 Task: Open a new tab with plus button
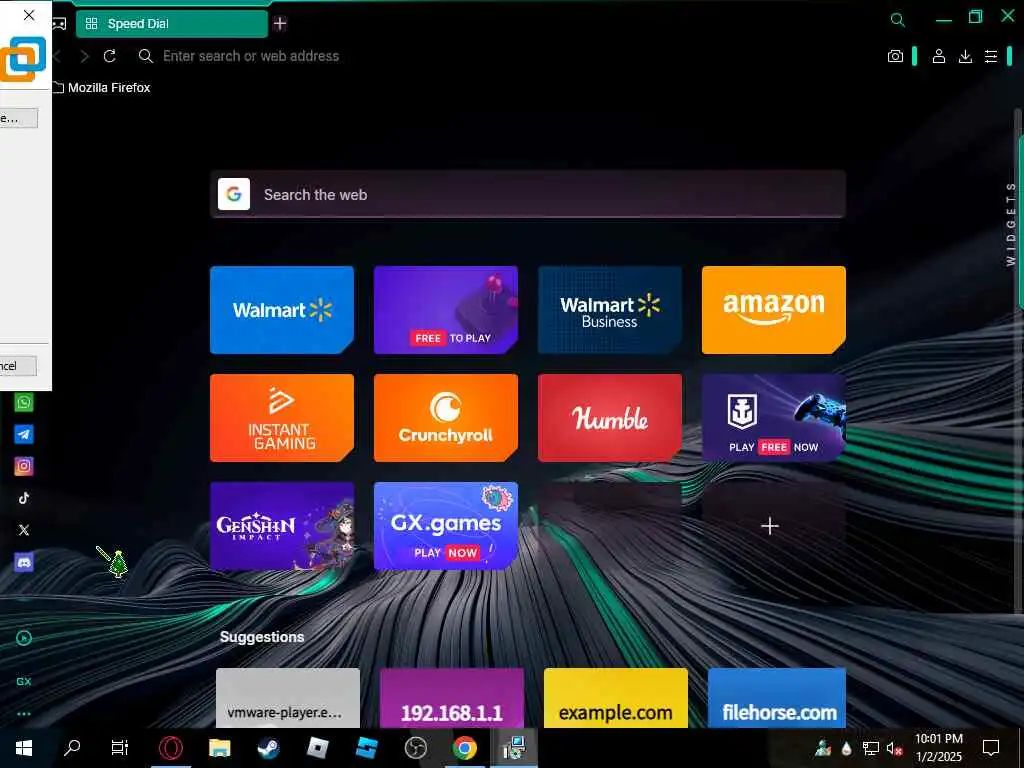280,24
